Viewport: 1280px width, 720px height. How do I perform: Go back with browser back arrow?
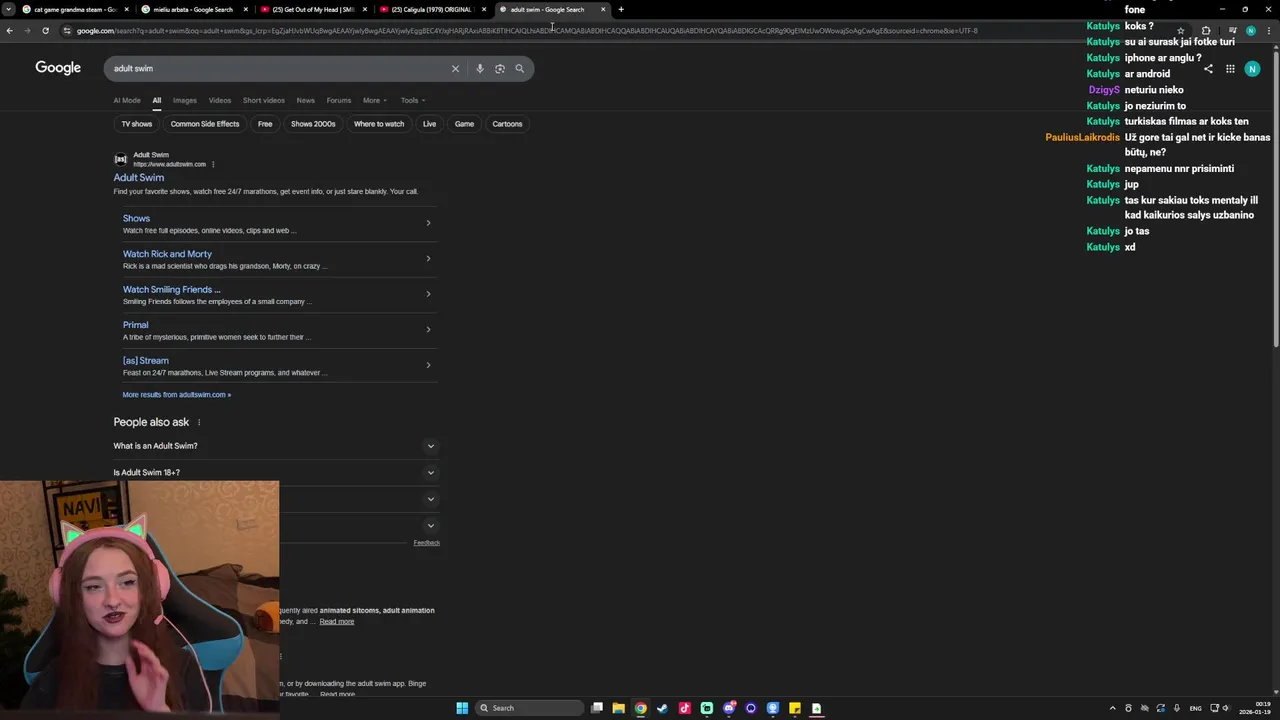coord(9,31)
